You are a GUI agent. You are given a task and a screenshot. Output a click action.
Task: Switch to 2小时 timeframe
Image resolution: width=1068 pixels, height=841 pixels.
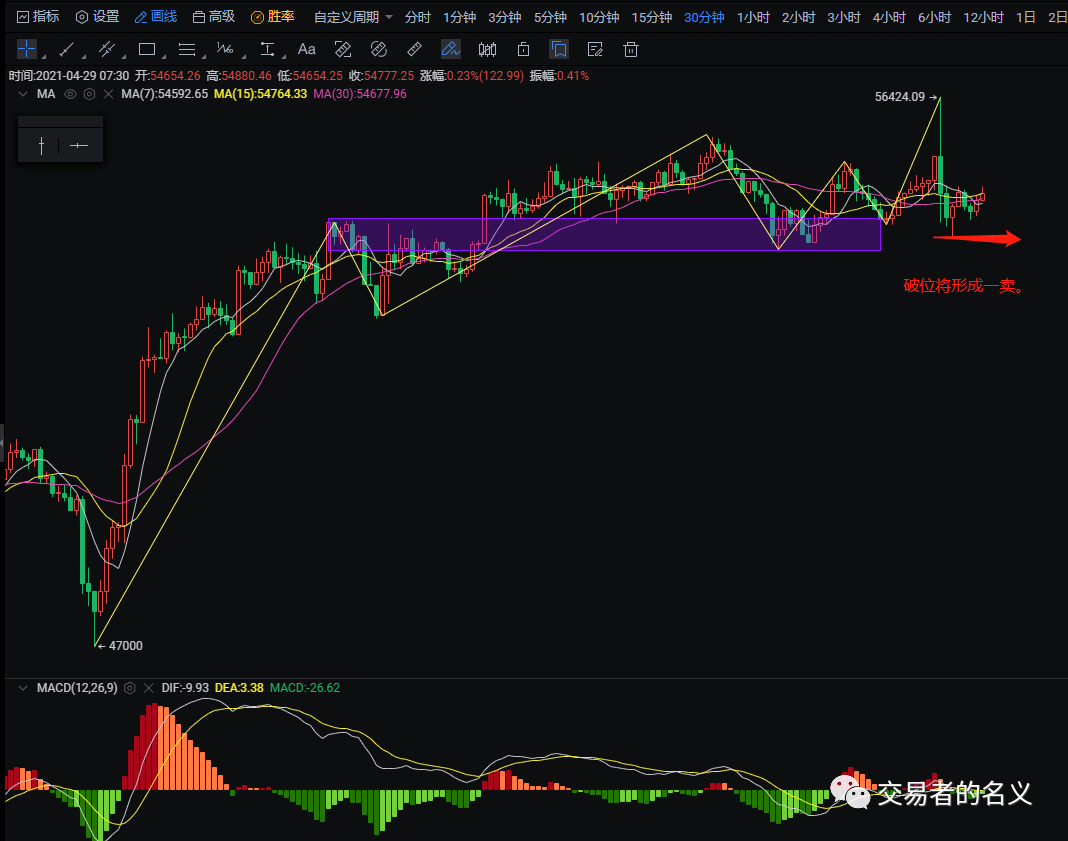(798, 17)
